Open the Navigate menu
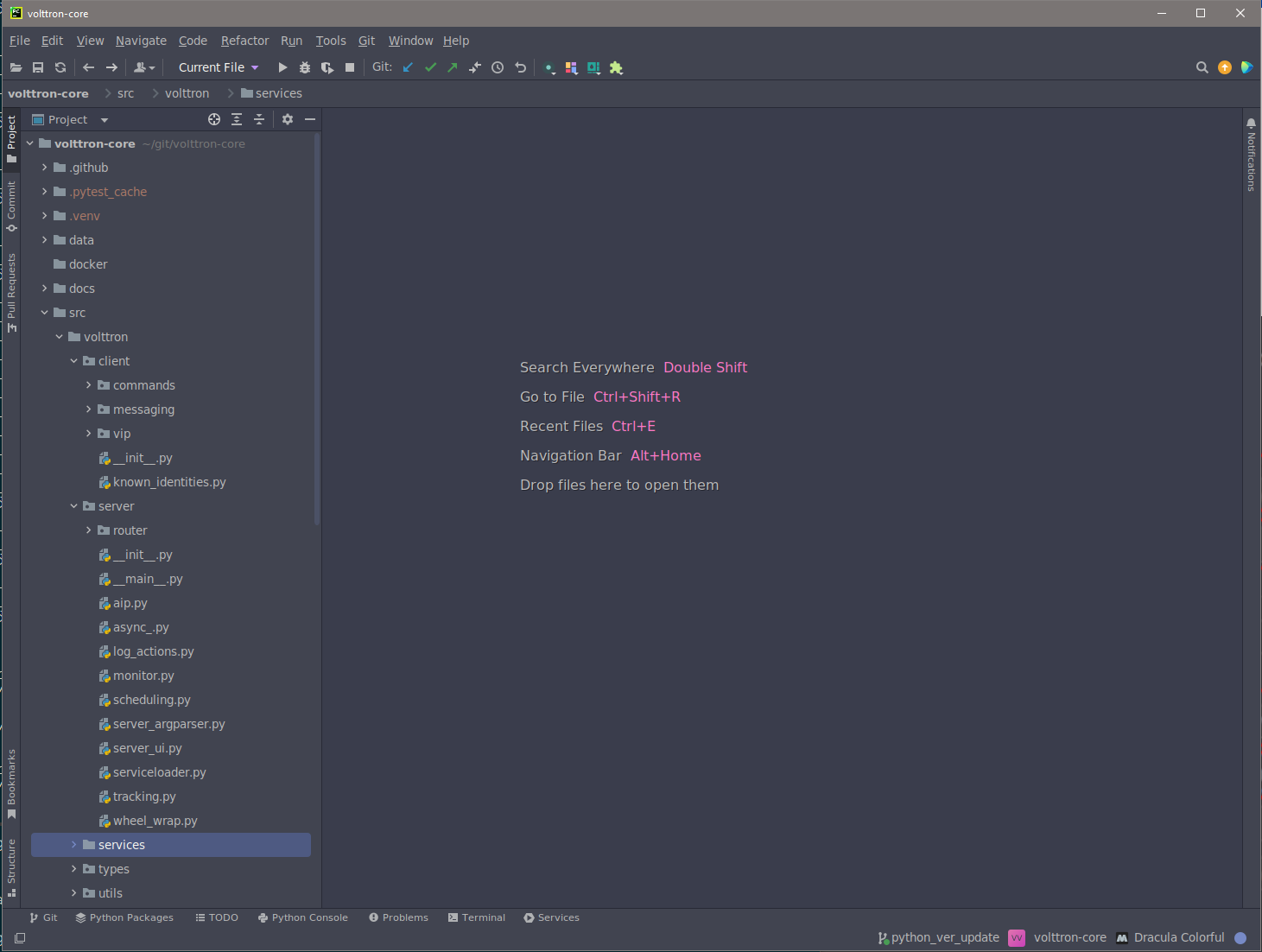This screenshot has height=952, width=1262. (141, 41)
